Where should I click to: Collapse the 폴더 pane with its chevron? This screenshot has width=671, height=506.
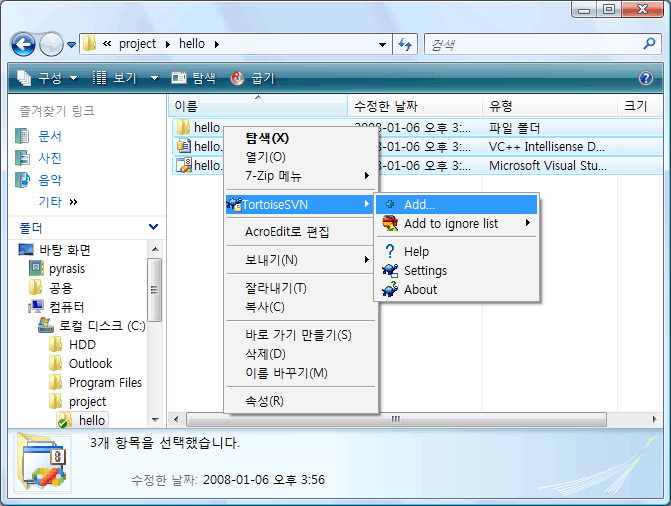[x=153, y=228]
